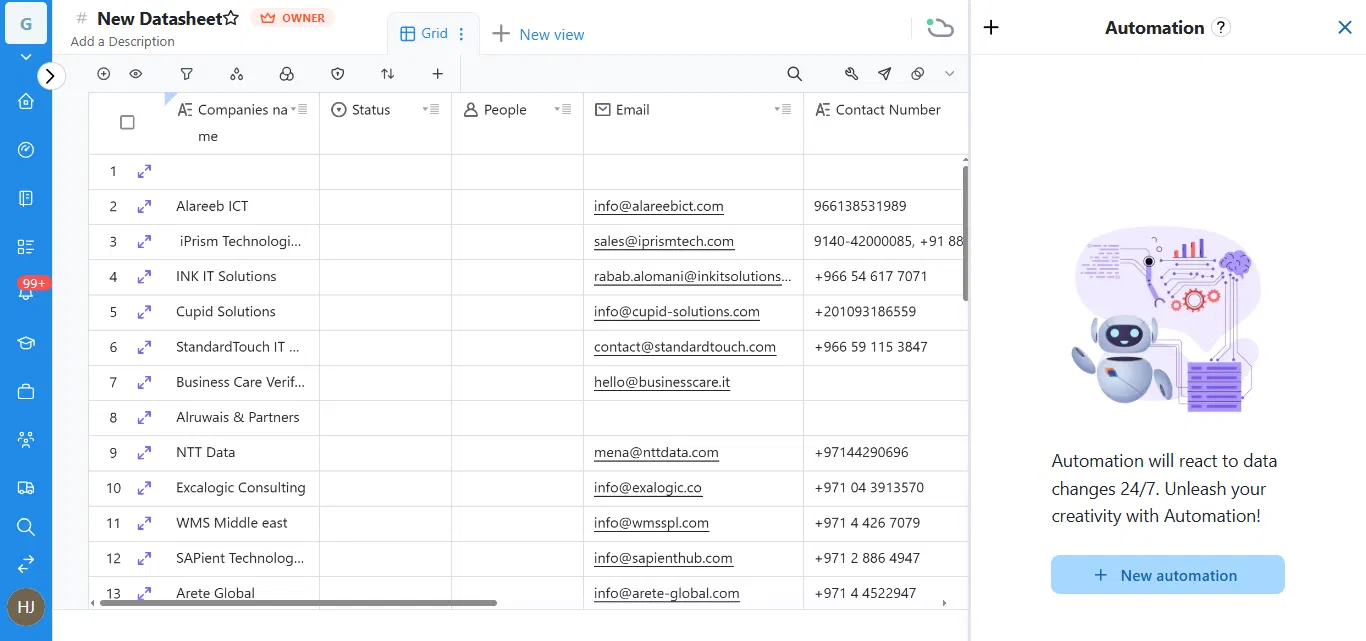Open notifications bell with 99+ badge
The image size is (1366, 641).
click(x=27, y=290)
